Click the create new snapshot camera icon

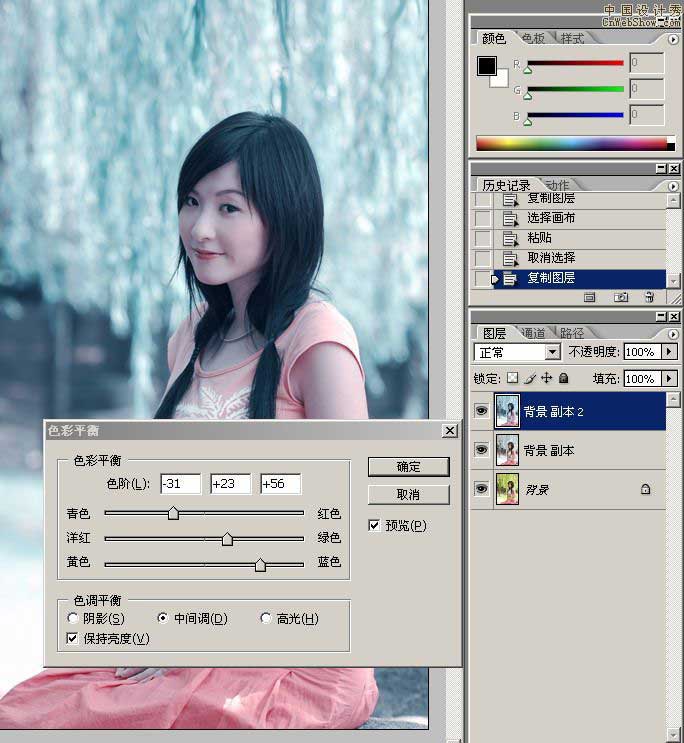tap(620, 297)
